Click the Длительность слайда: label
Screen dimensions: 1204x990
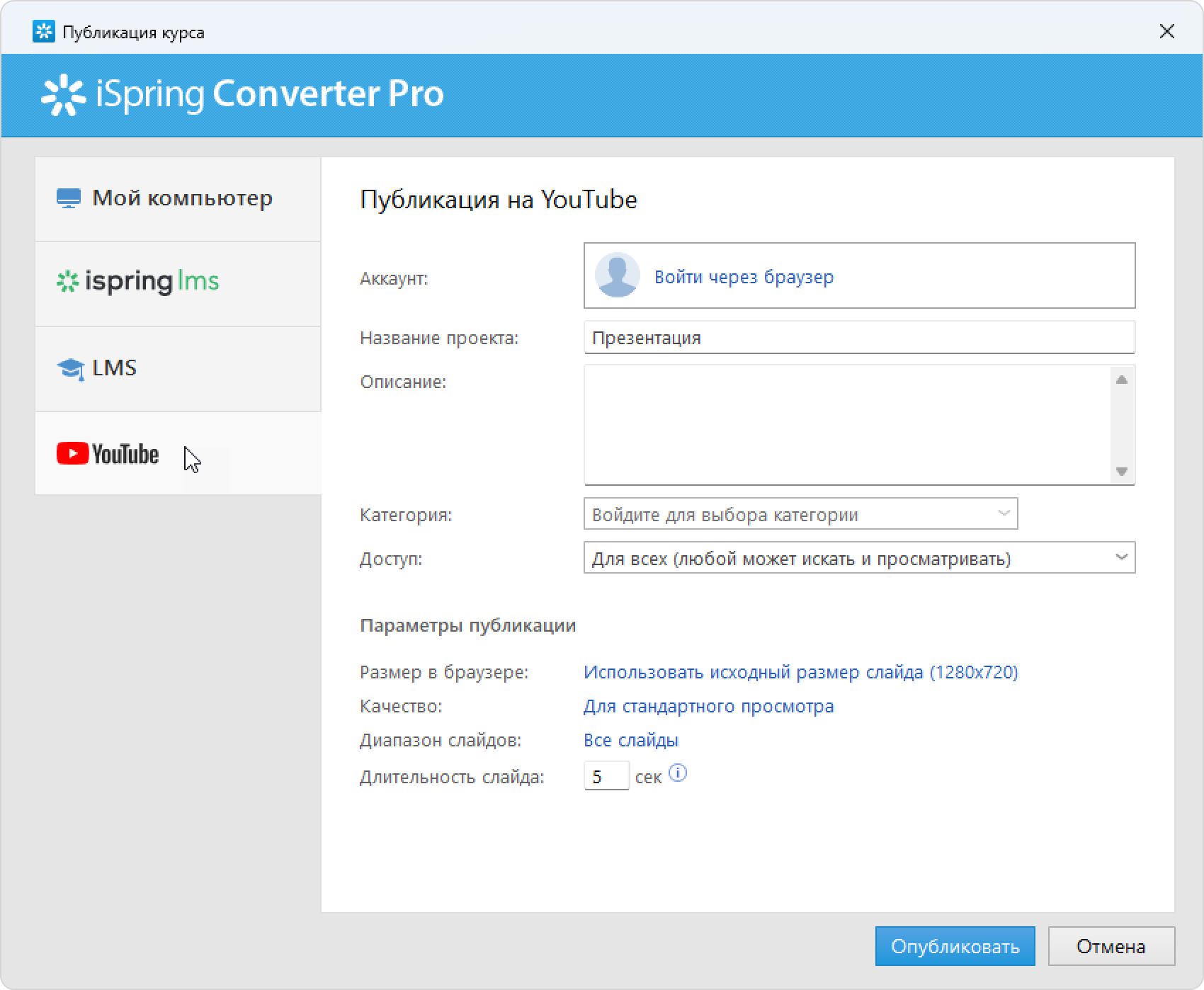tap(452, 777)
